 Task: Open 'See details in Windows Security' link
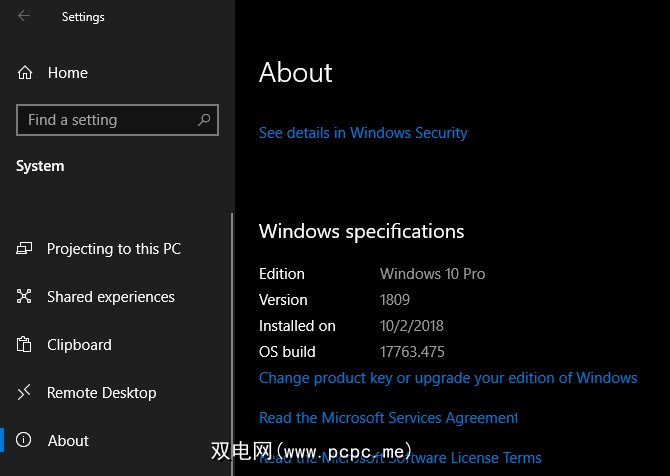pyautogui.click(x=363, y=132)
